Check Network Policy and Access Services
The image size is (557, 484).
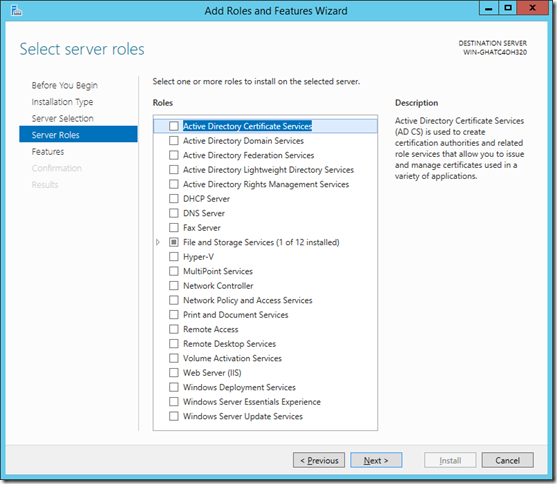tap(174, 300)
